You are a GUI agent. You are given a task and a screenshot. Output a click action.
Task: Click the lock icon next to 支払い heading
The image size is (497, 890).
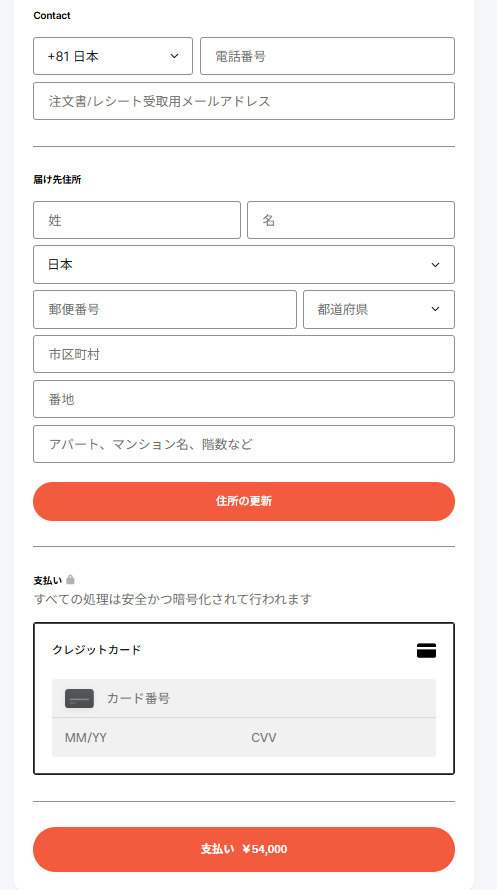(x=70, y=580)
